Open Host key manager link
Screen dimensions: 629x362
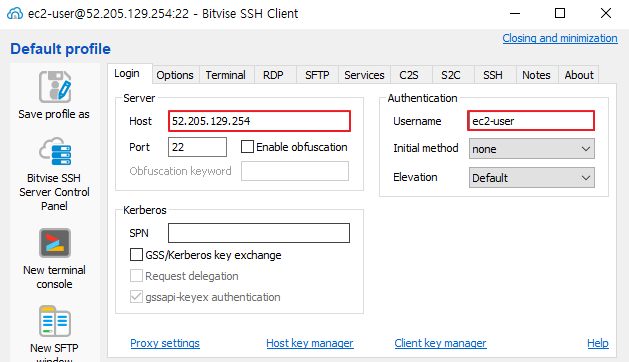click(x=310, y=343)
